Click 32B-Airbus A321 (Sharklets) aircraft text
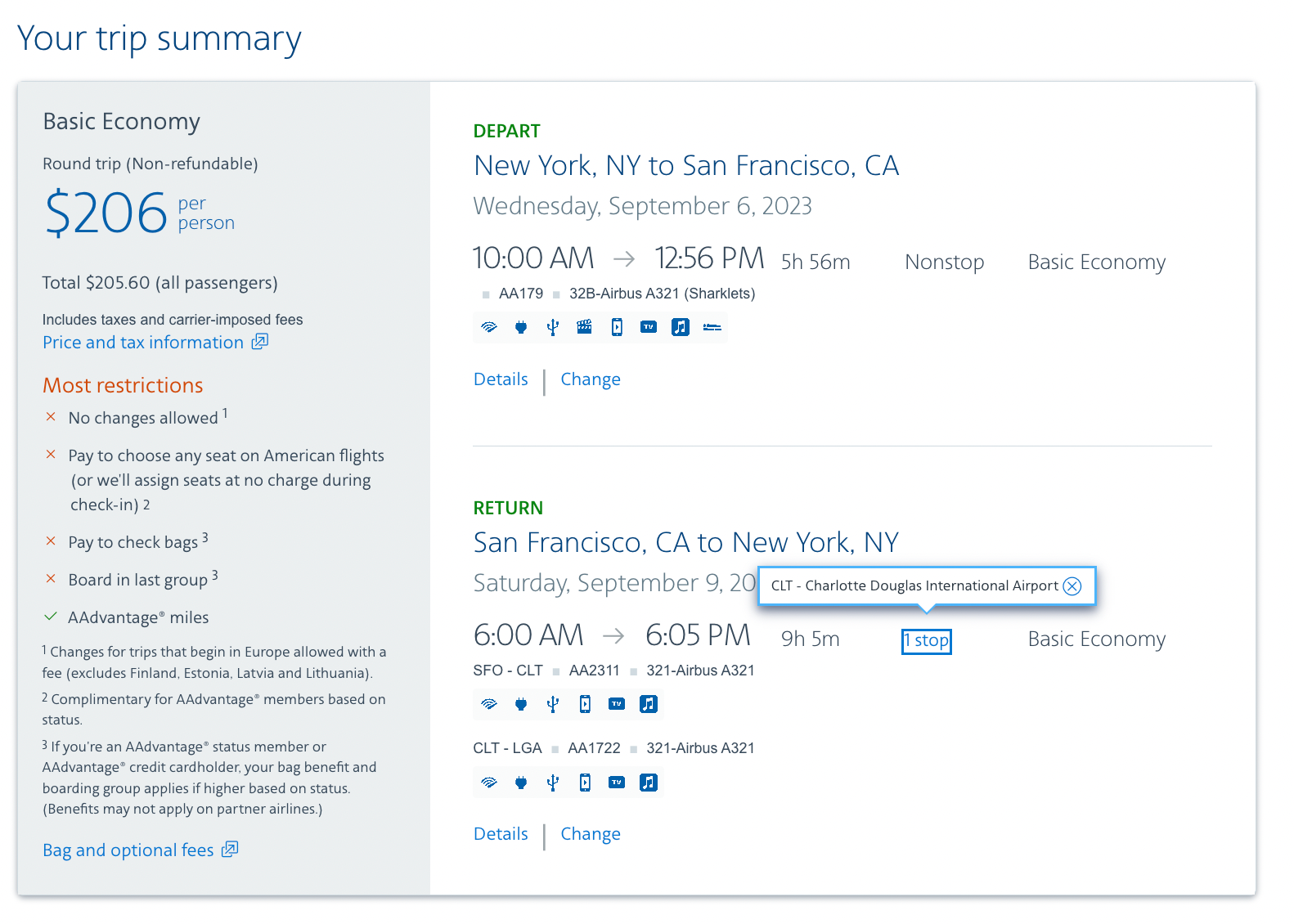The image size is (1294, 924). click(663, 294)
